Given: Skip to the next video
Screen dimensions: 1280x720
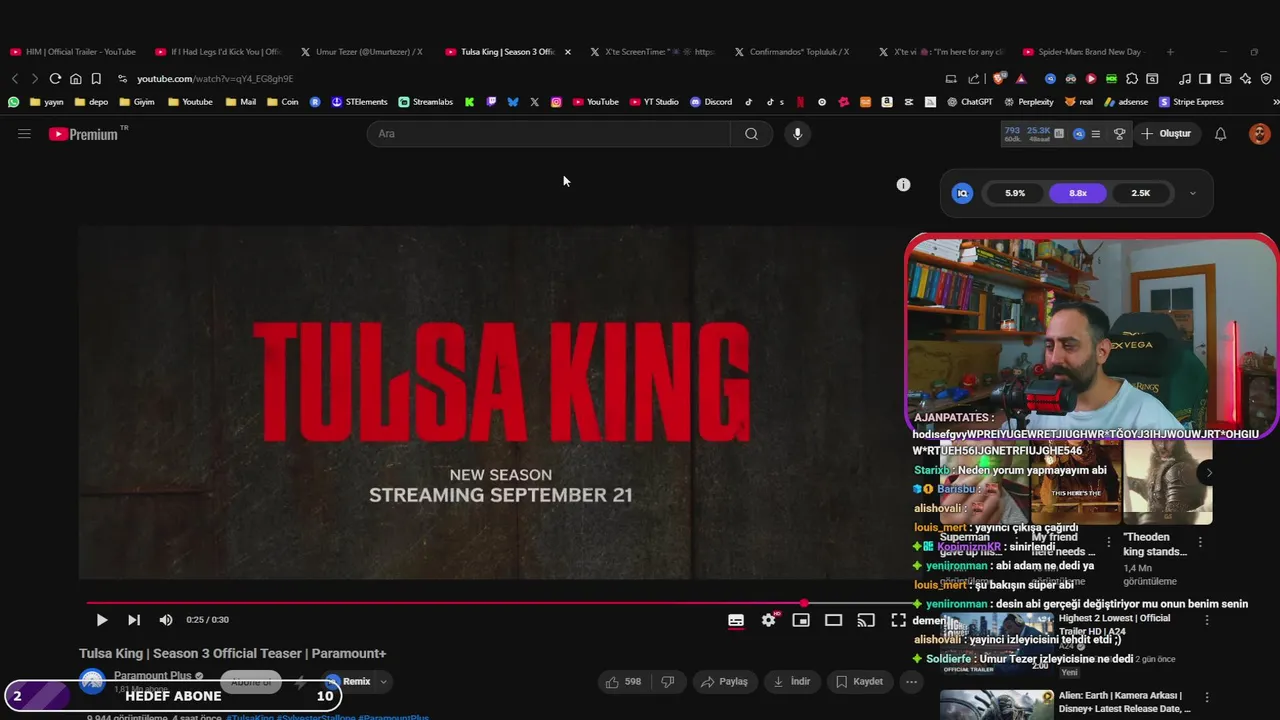Looking at the screenshot, I should (133, 620).
